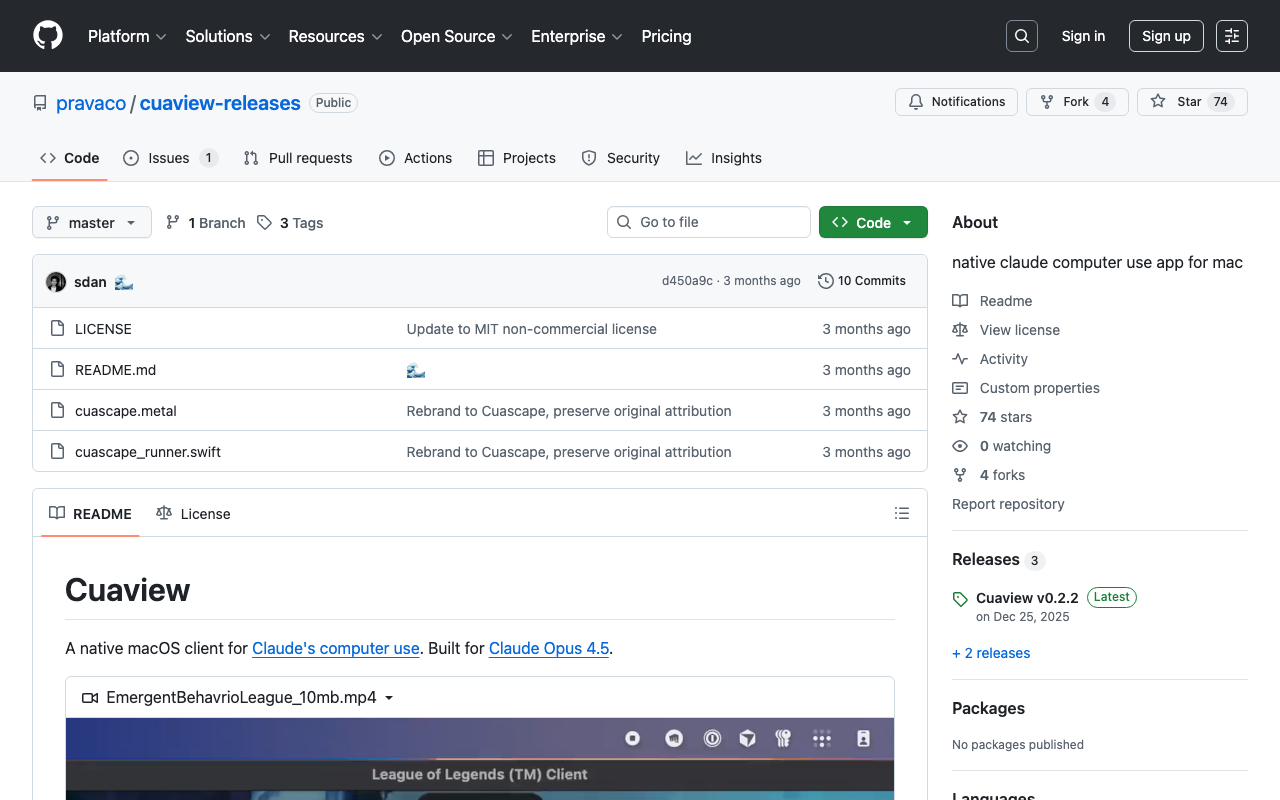Image resolution: width=1280 pixels, height=800 pixels.
Task: Open the License tab in the README section
Action: [193, 513]
